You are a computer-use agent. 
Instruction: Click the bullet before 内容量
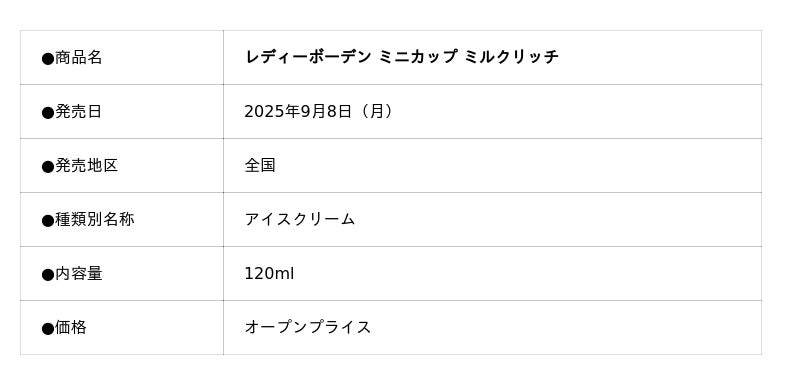pyautogui.click(x=47, y=275)
